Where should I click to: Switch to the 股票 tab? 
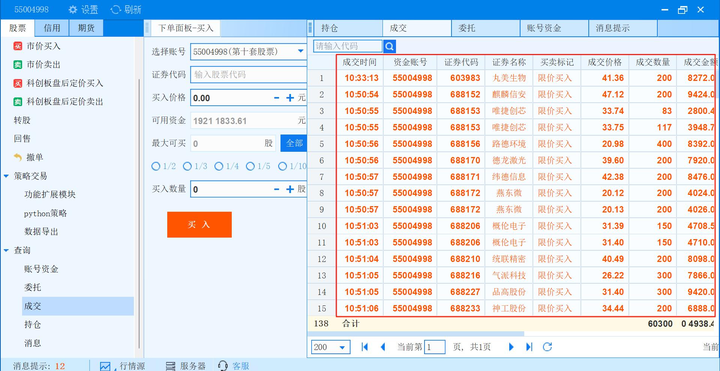17,28
